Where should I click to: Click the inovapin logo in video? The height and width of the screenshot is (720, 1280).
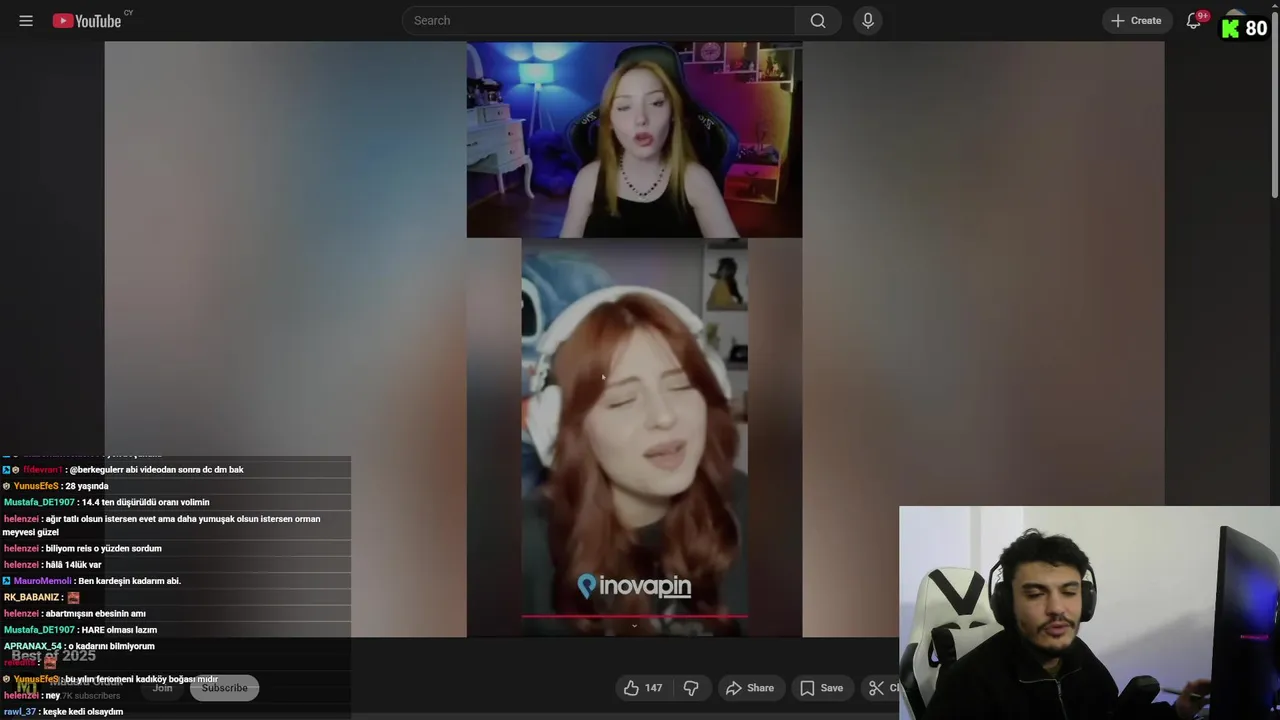tap(634, 586)
